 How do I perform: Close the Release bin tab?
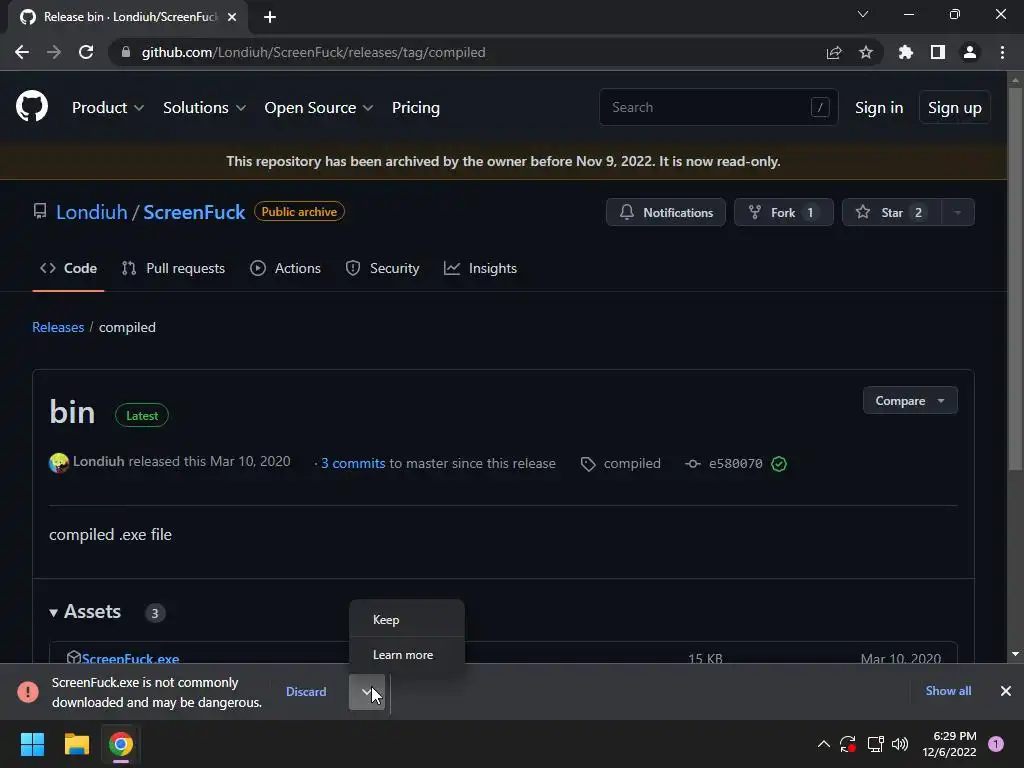click(x=232, y=17)
